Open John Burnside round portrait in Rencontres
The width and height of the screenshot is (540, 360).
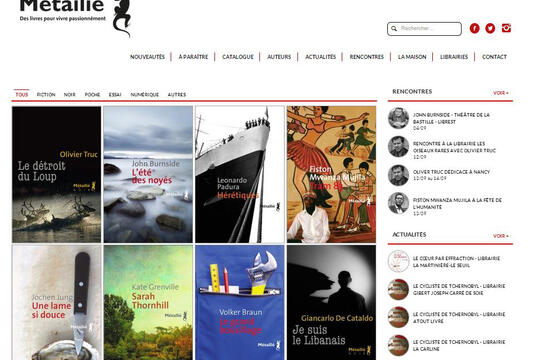pyautogui.click(x=398, y=118)
